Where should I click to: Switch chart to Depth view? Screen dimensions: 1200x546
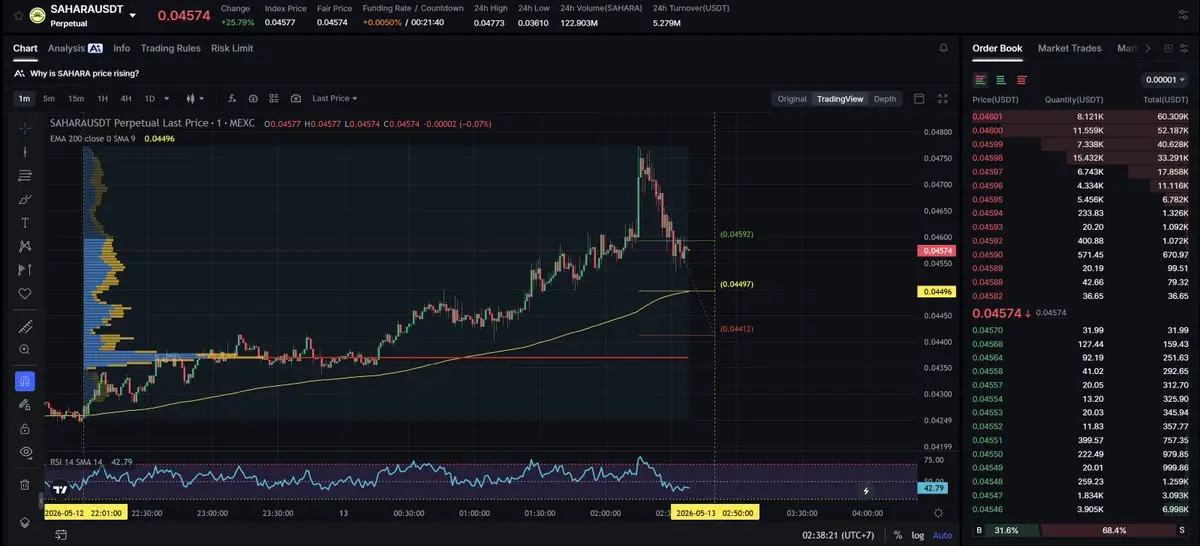pyautogui.click(x=885, y=99)
